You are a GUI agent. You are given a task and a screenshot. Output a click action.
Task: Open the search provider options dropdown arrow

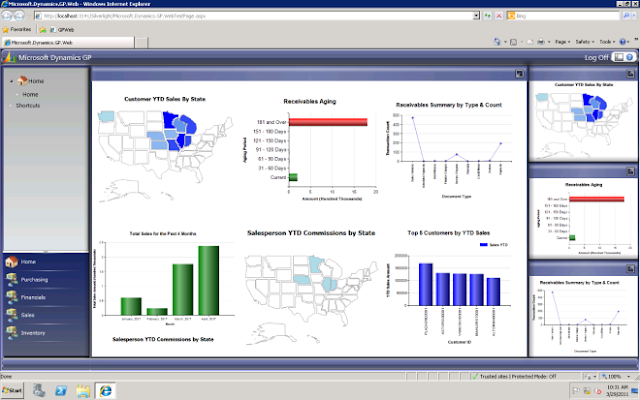pos(634,16)
